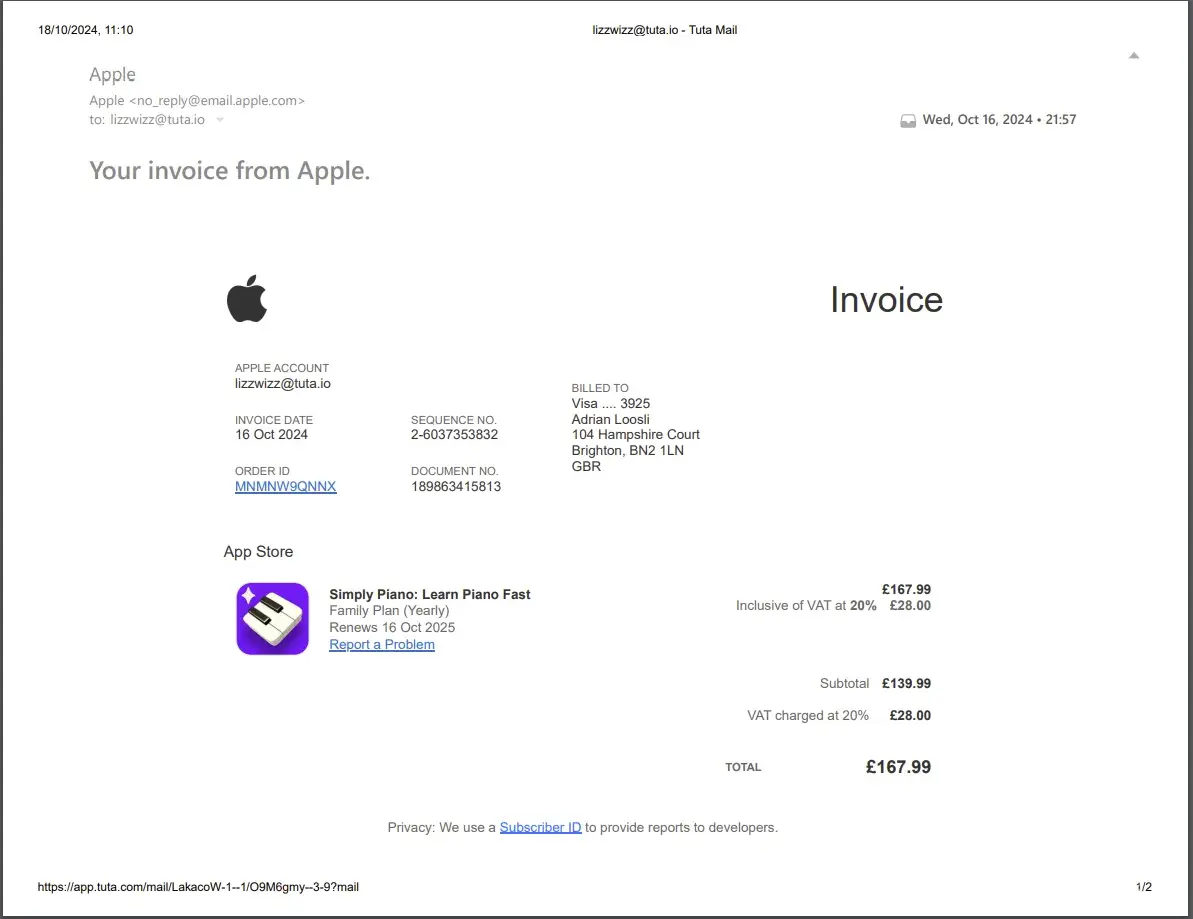
Task: Click the inbox icon beside the email date
Action: (908, 120)
